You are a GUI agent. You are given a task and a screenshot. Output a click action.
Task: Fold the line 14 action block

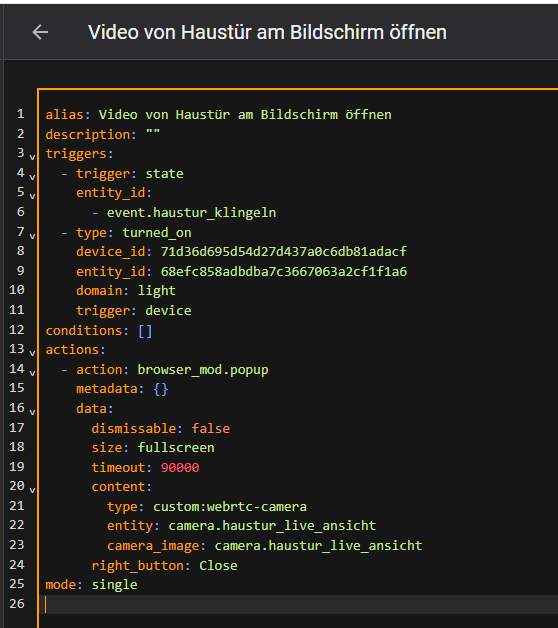(x=32, y=373)
